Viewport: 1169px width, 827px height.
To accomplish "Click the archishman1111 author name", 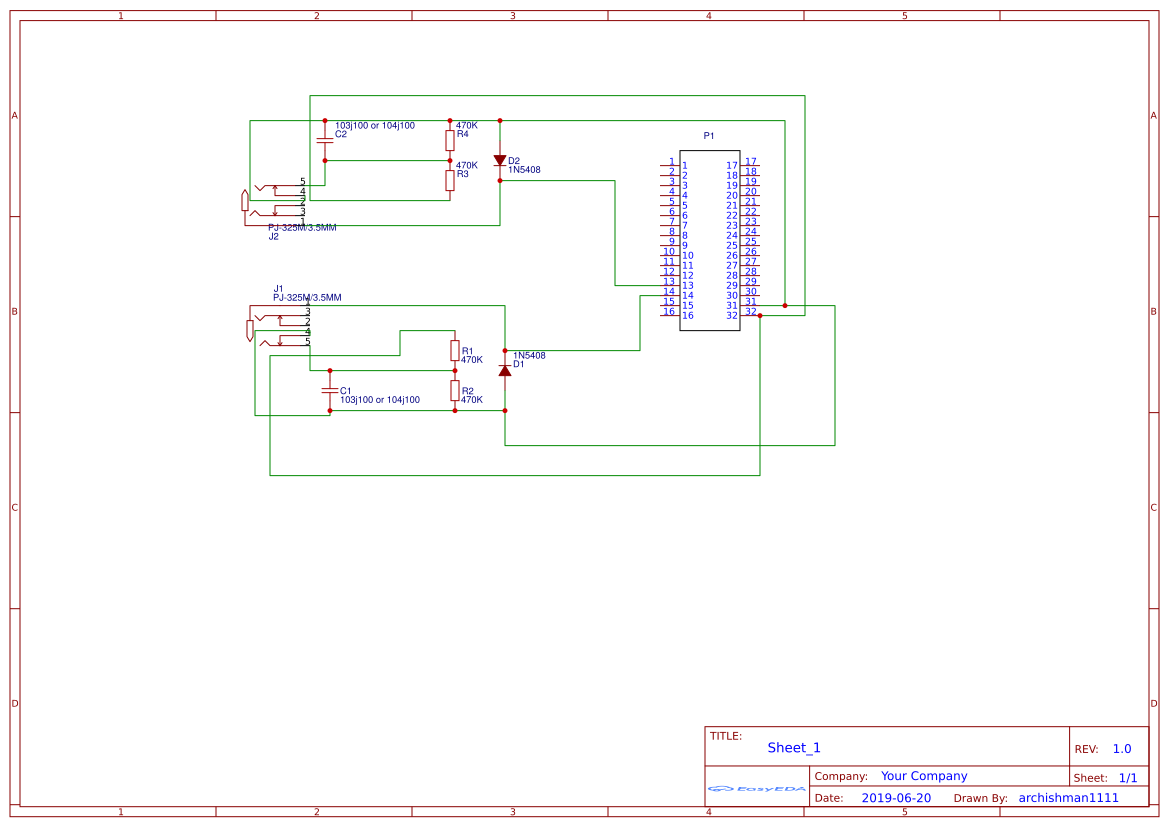I will point(1068,798).
